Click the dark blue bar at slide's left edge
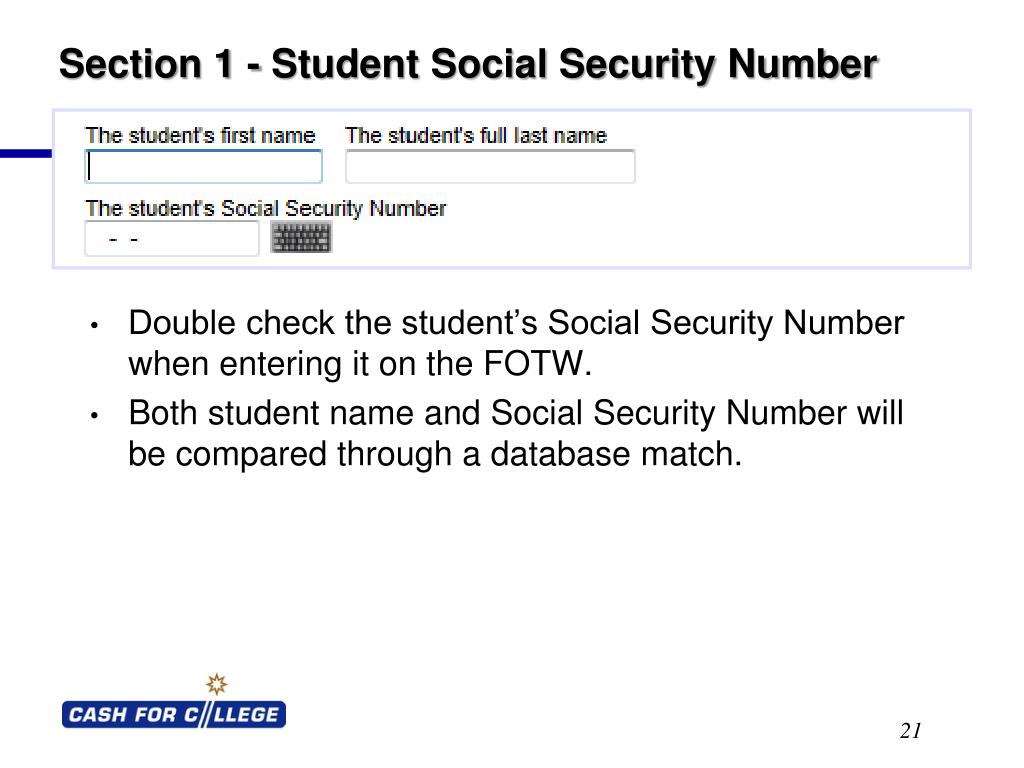The height and width of the screenshot is (768, 1024). pos(26,153)
